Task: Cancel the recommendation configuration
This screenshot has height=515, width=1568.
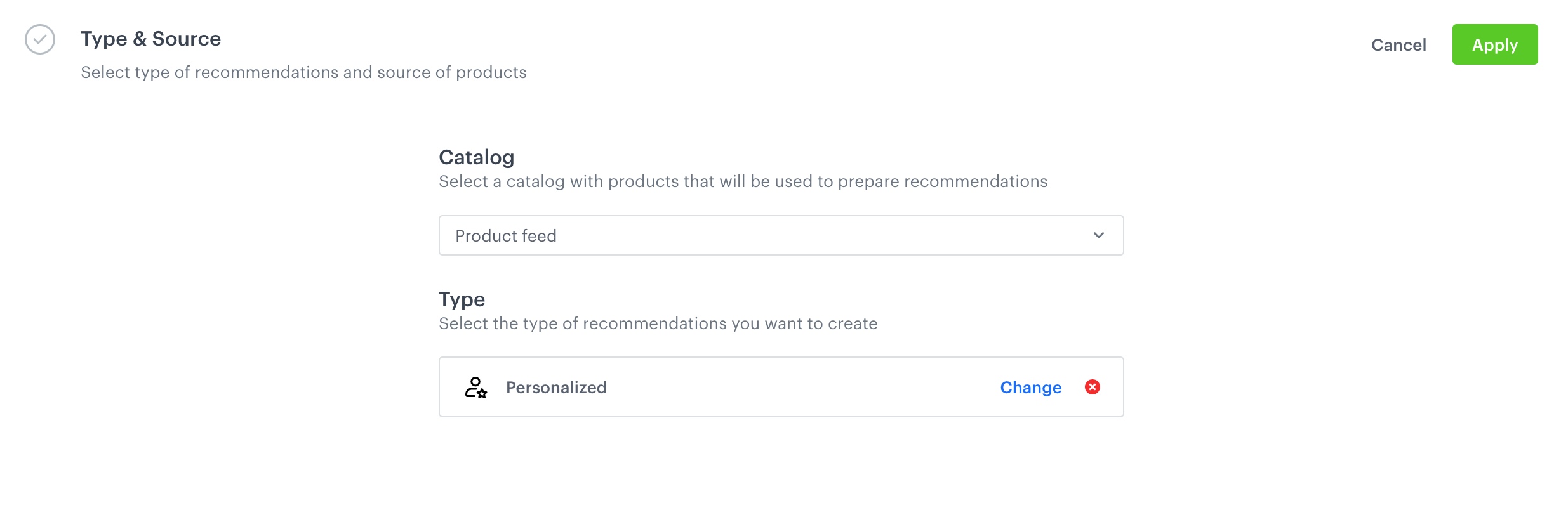Action: (x=1399, y=45)
